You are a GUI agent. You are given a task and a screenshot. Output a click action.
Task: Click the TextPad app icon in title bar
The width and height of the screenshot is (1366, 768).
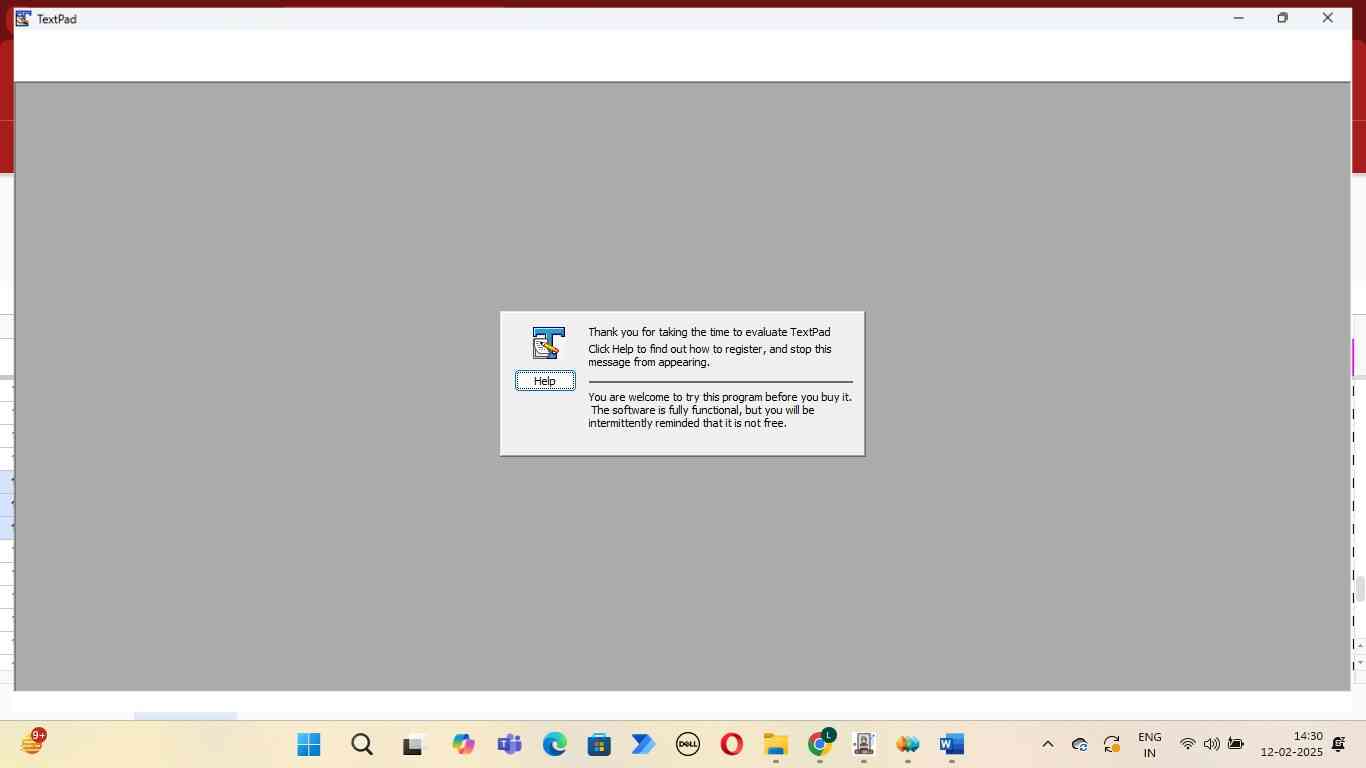pyautogui.click(x=23, y=18)
